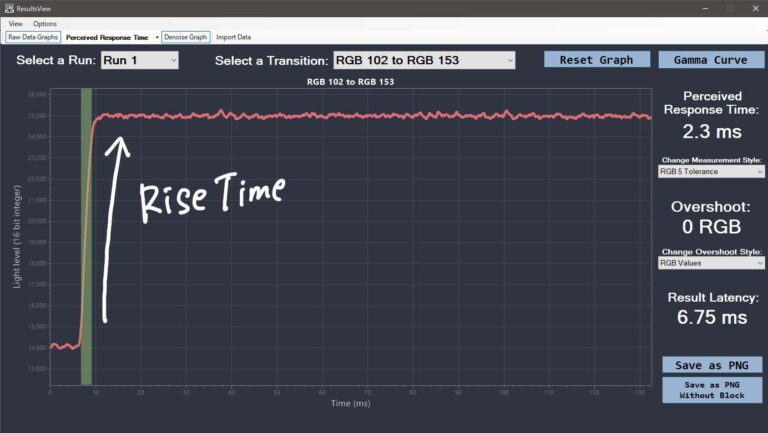Open the Select a Run dropdown
The height and width of the screenshot is (433, 768).
pos(139,60)
